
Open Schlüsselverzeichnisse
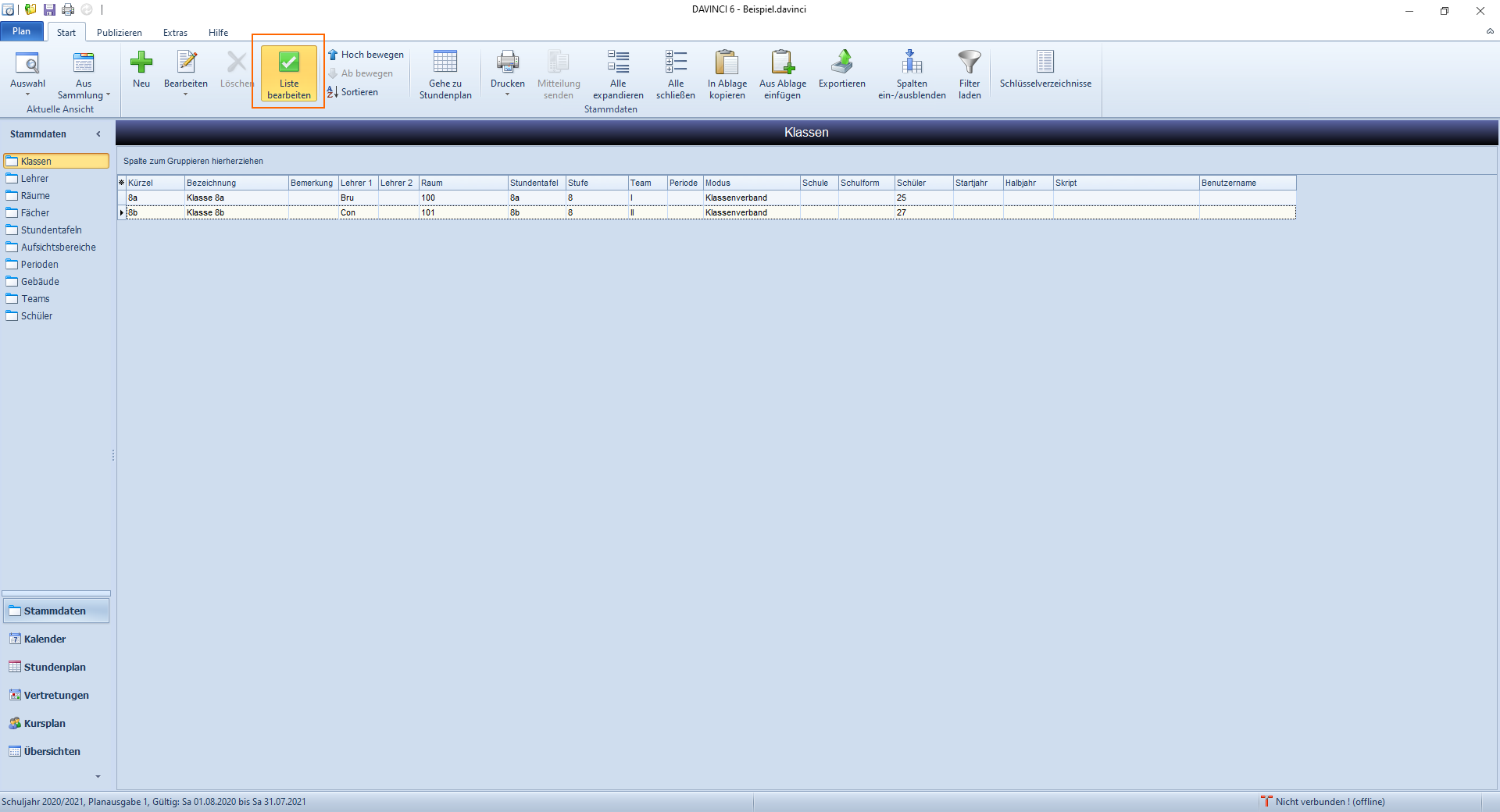(1045, 69)
